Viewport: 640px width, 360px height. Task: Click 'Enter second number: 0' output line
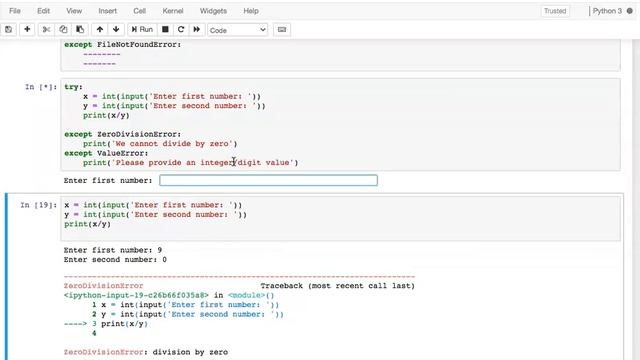click(115, 260)
